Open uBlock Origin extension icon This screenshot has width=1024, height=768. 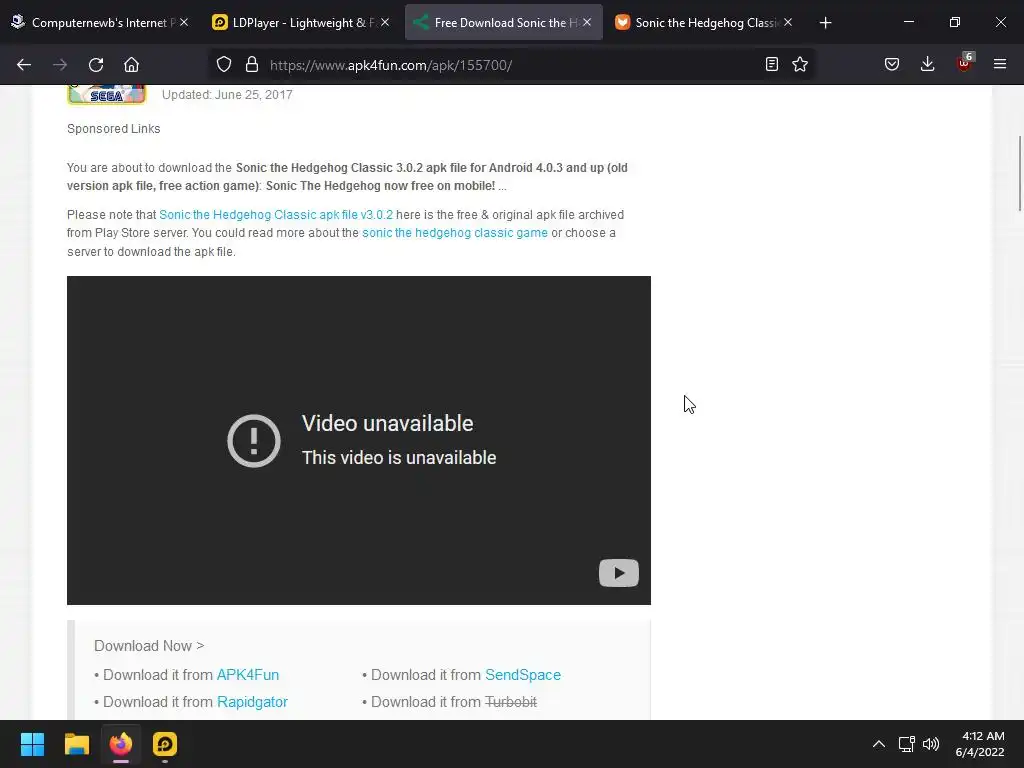[964, 63]
